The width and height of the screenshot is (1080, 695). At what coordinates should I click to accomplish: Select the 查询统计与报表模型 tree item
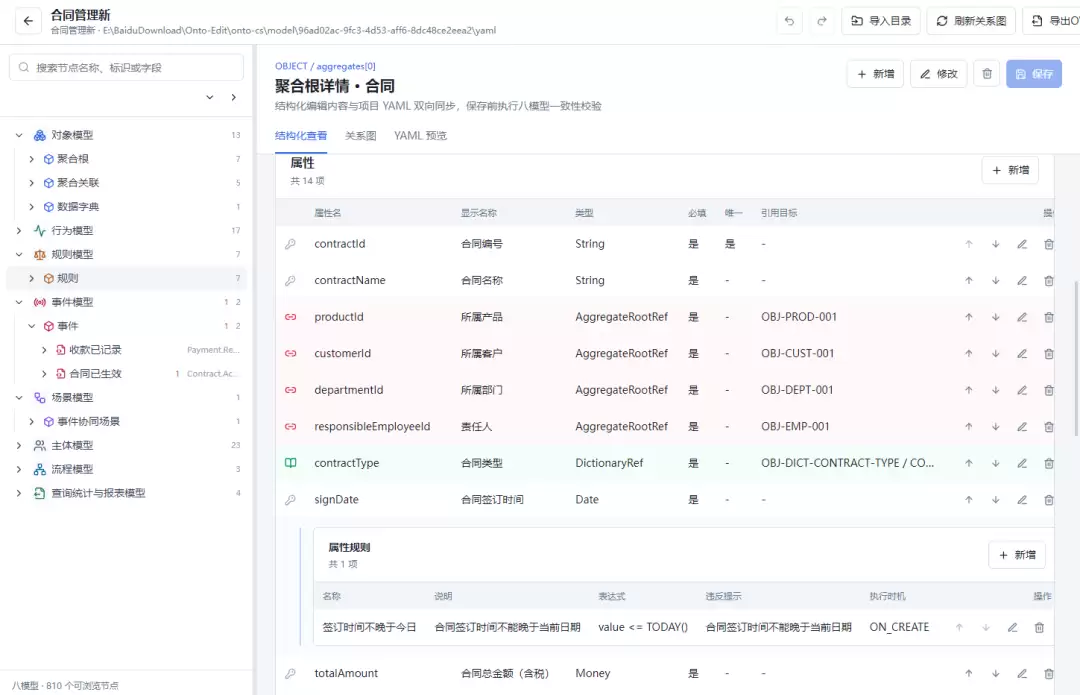point(127,492)
